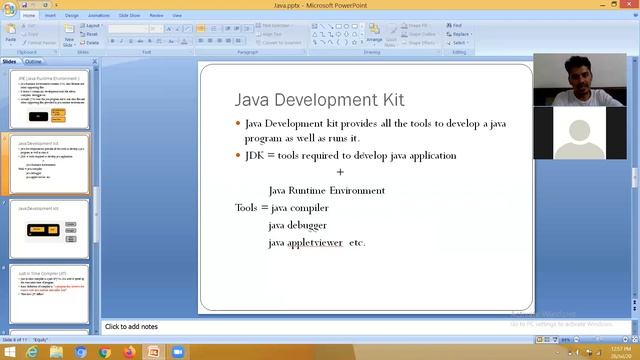Select the Just In Time Compiler slide thumbnail
Image resolution: width=640 pixels, height=360 pixels.
coord(49,294)
